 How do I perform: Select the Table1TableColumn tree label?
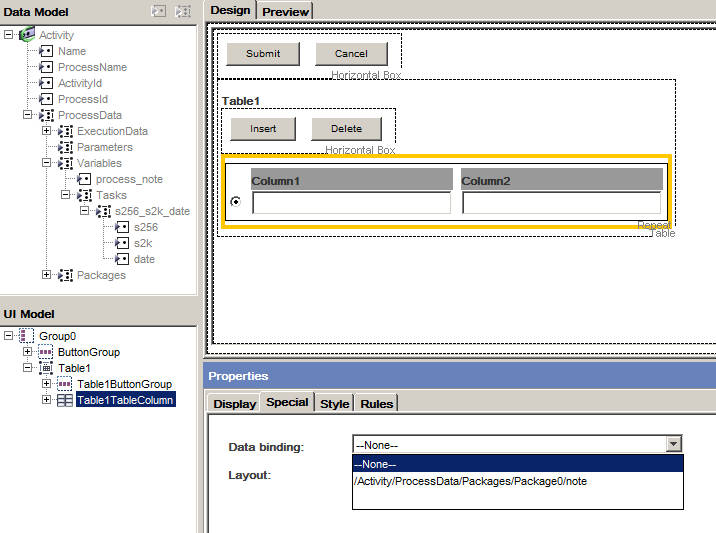pos(125,400)
